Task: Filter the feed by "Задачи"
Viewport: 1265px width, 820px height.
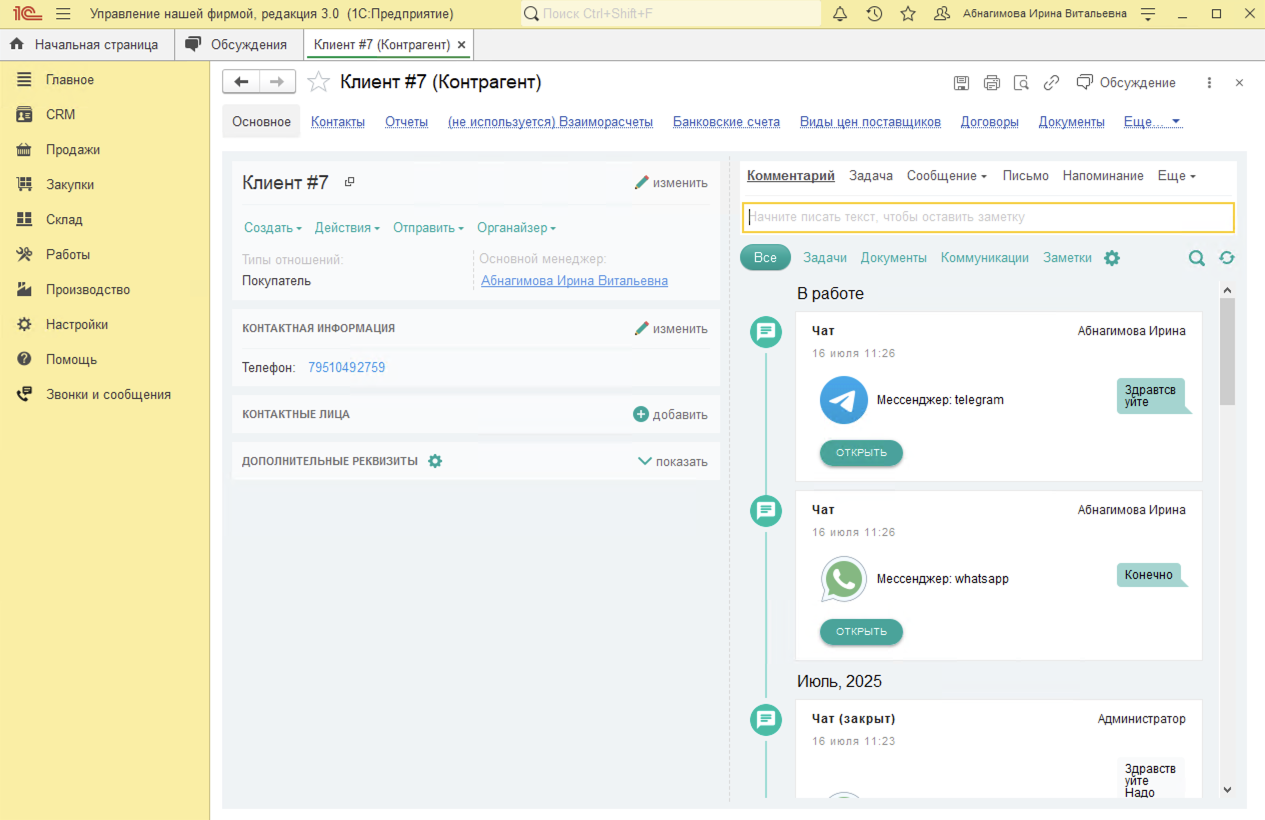Action: (x=824, y=258)
